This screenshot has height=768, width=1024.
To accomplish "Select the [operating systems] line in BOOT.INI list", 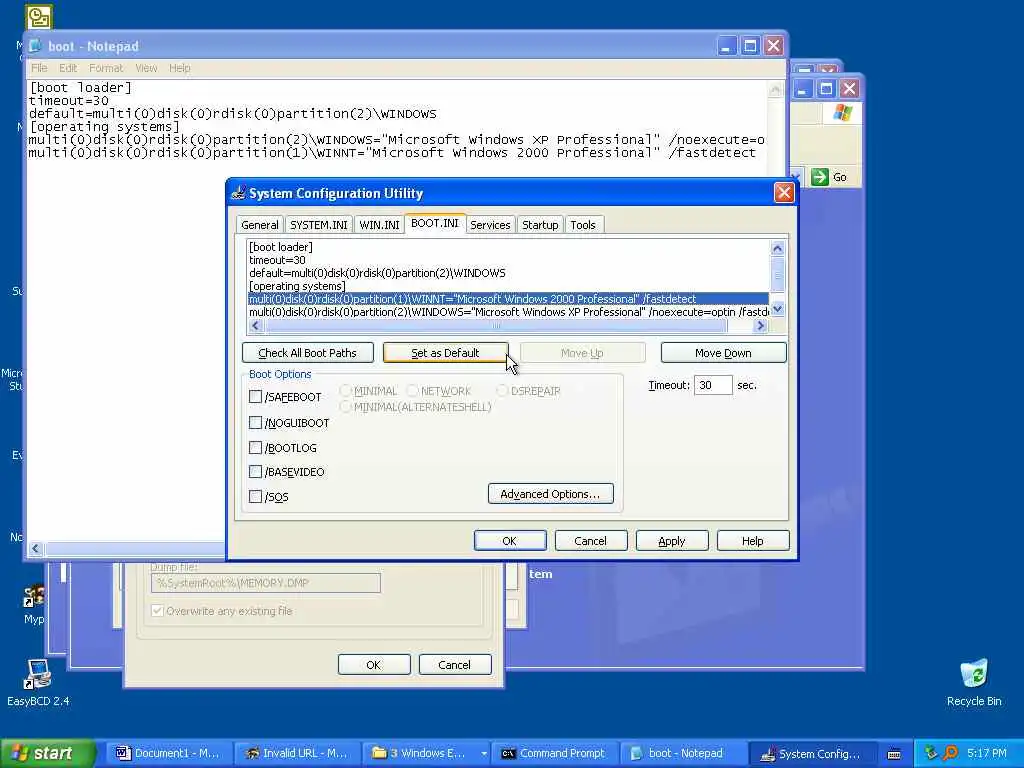I will [297, 286].
